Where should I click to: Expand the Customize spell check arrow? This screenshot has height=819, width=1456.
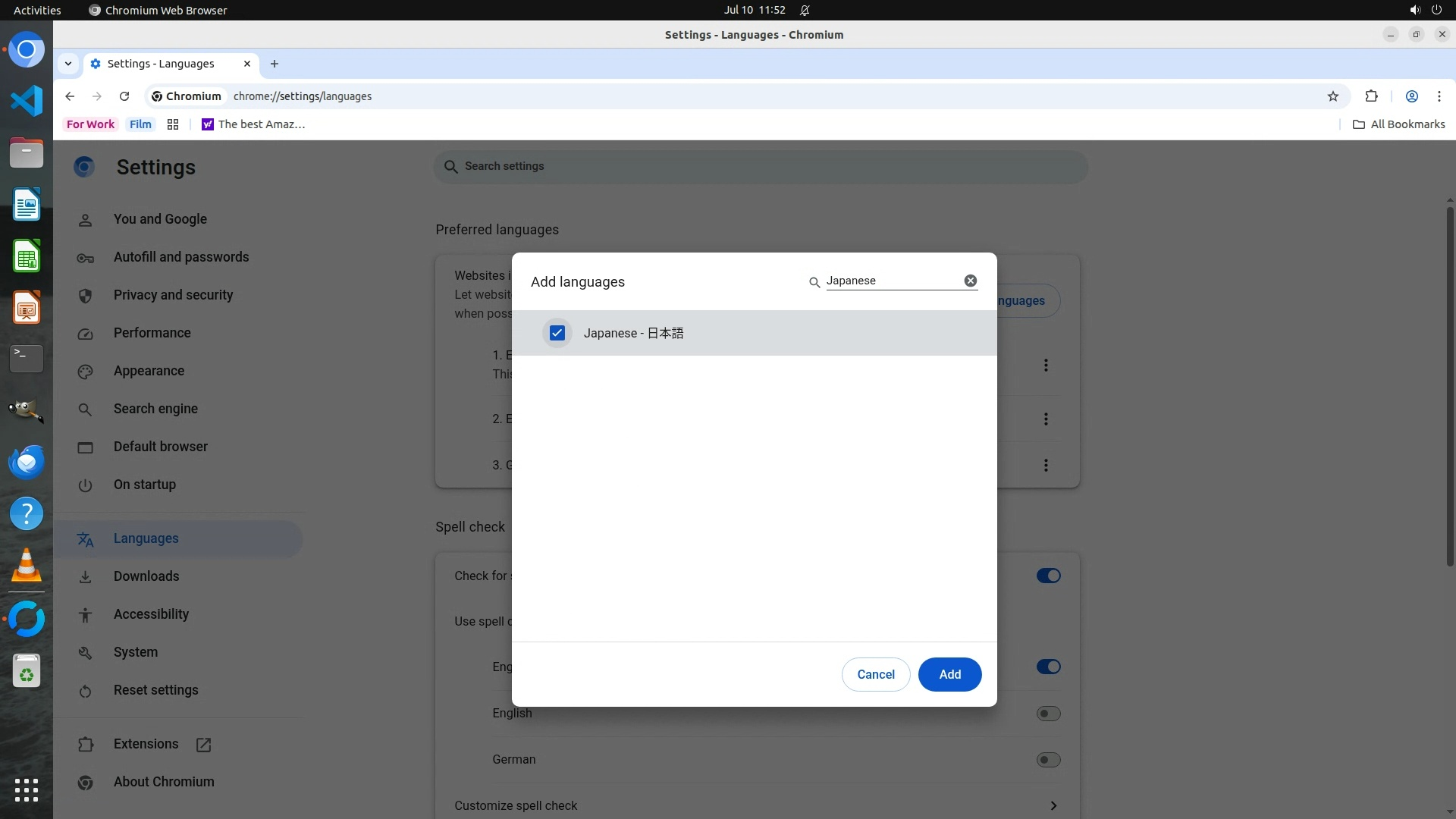1053,805
